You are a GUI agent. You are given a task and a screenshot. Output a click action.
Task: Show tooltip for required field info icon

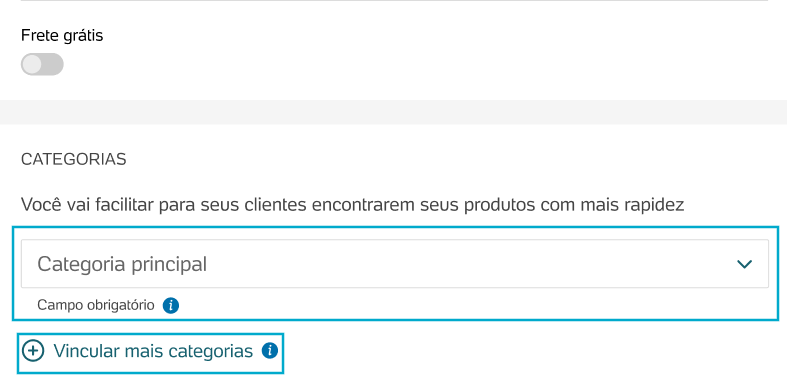pyautogui.click(x=171, y=305)
